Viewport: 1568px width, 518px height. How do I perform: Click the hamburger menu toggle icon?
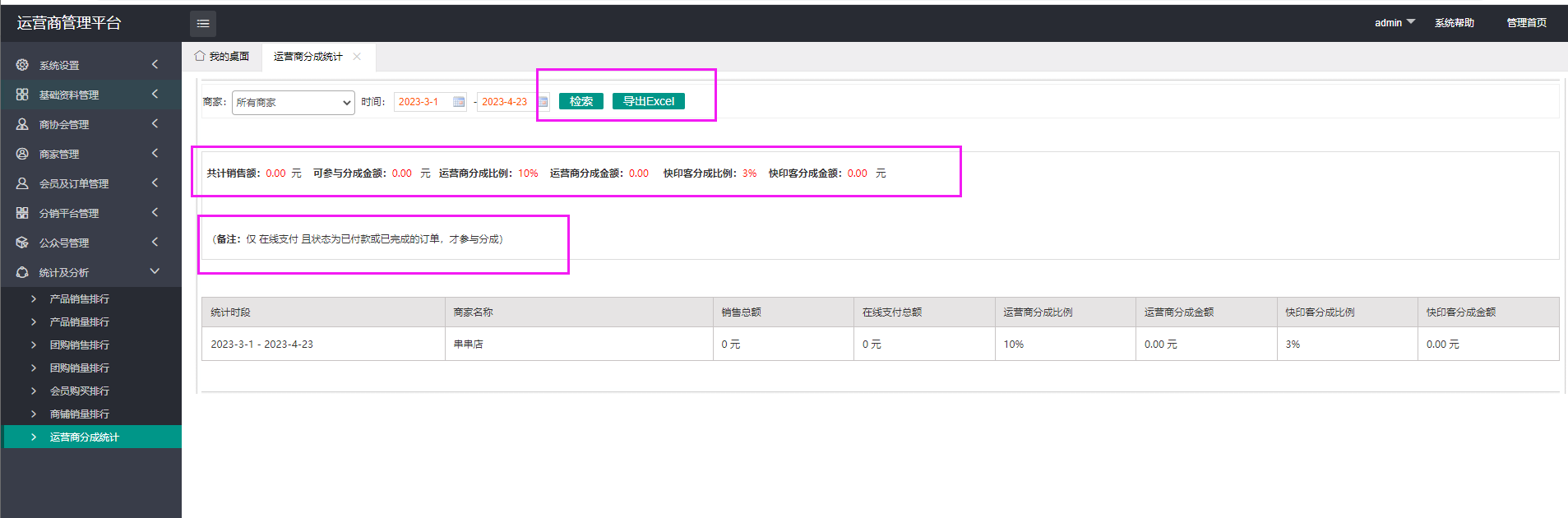203,24
